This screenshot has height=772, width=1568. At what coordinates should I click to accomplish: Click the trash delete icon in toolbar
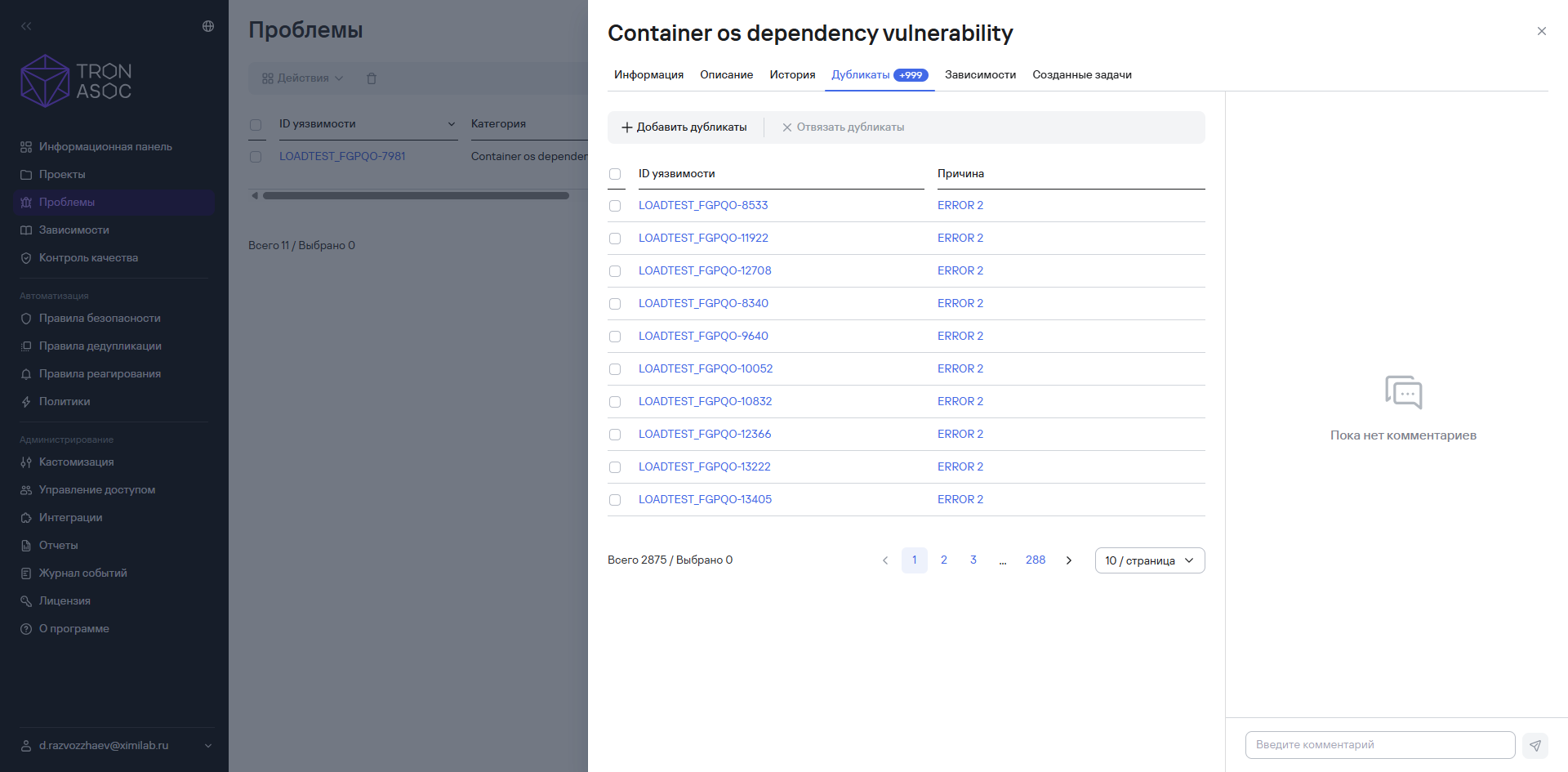click(372, 78)
